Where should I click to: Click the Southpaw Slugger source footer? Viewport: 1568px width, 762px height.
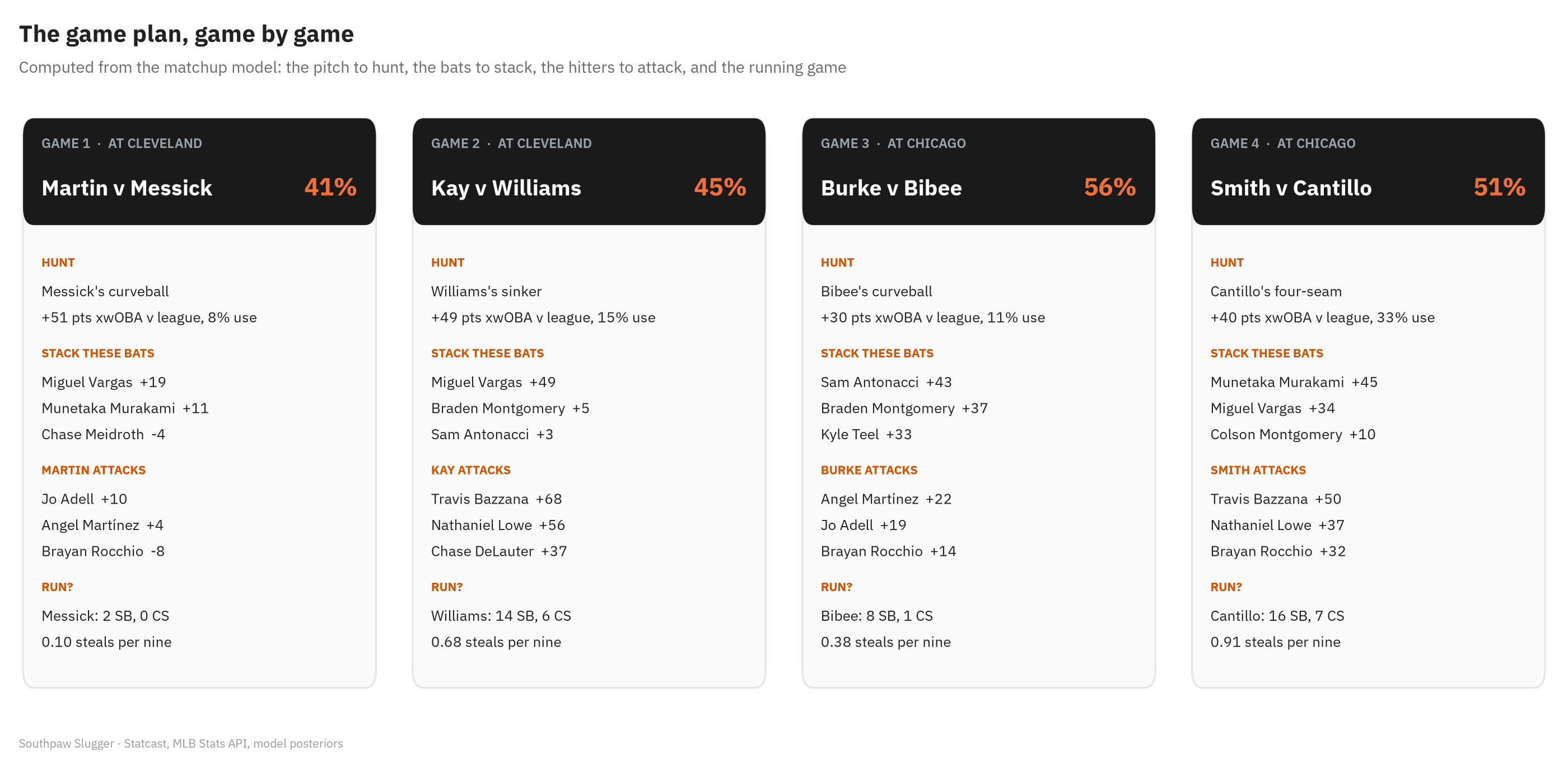pyautogui.click(x=181, y=743)
